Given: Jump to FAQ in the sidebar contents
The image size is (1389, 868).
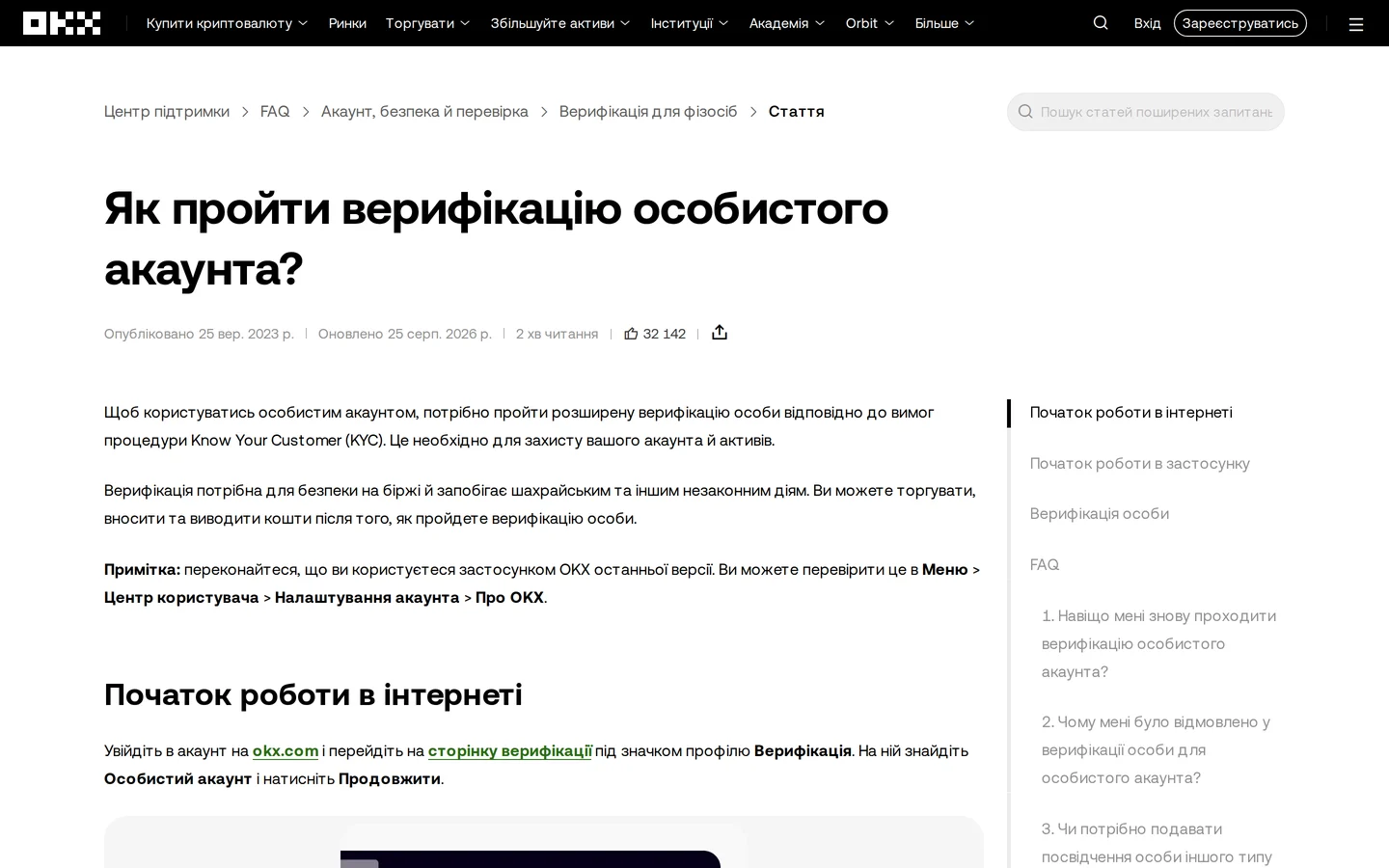Looking at the screenshot, I should (x=1045, y=565).
